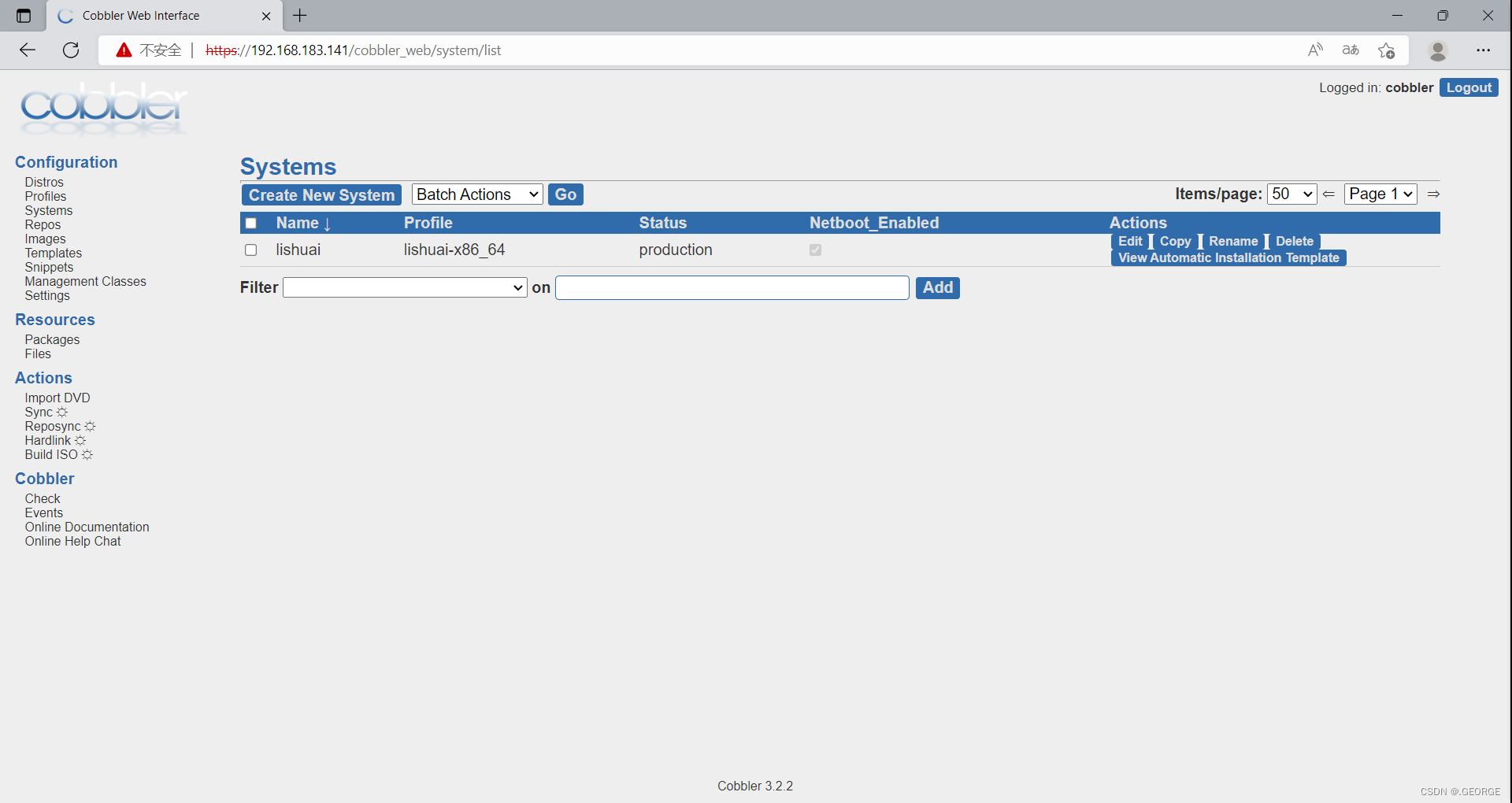Close the Cobbler Web Interface tab

(x=266, y=16)
